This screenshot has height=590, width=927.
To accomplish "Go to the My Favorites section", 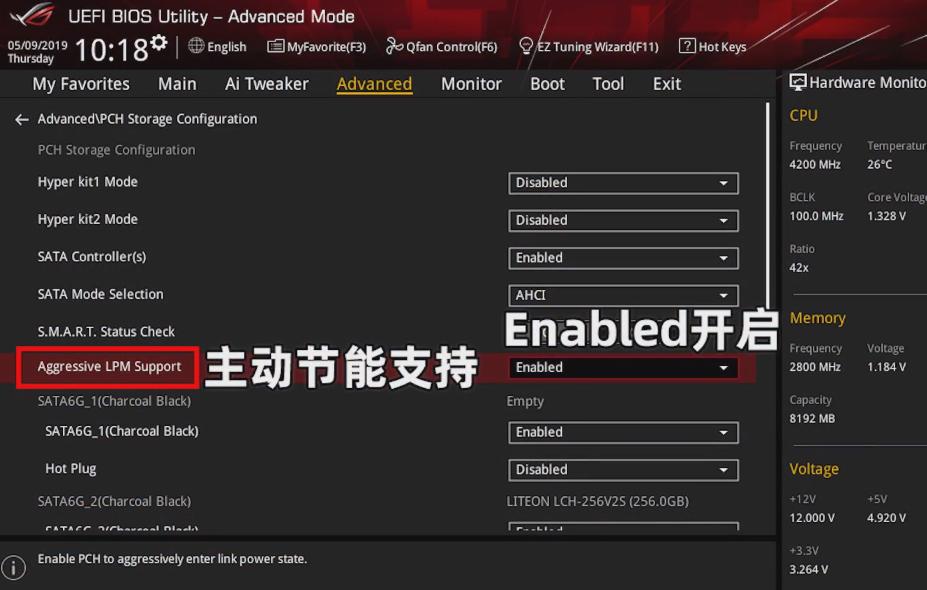I will pyautogui.click(x=80, y=84).
